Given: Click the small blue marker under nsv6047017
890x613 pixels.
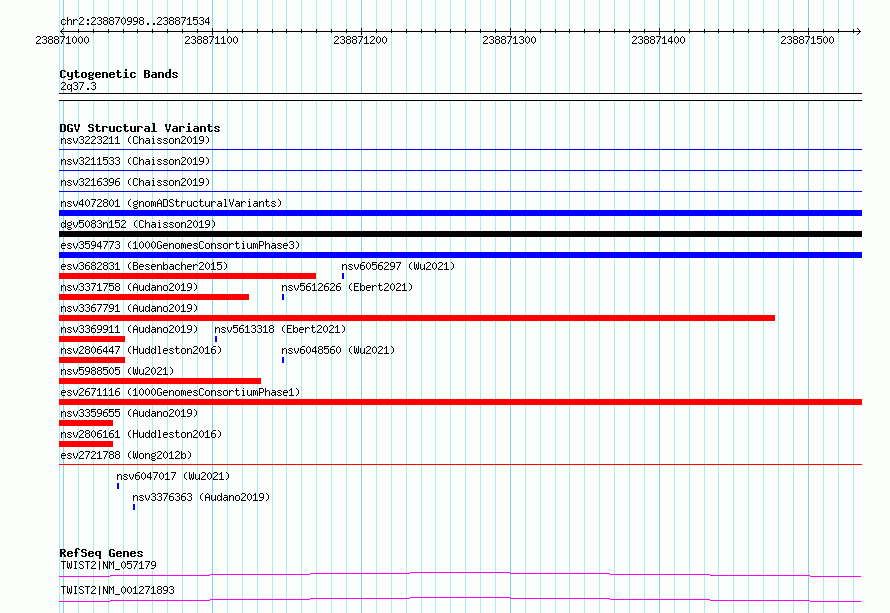Looking at the screenshot, I should 118,486.
